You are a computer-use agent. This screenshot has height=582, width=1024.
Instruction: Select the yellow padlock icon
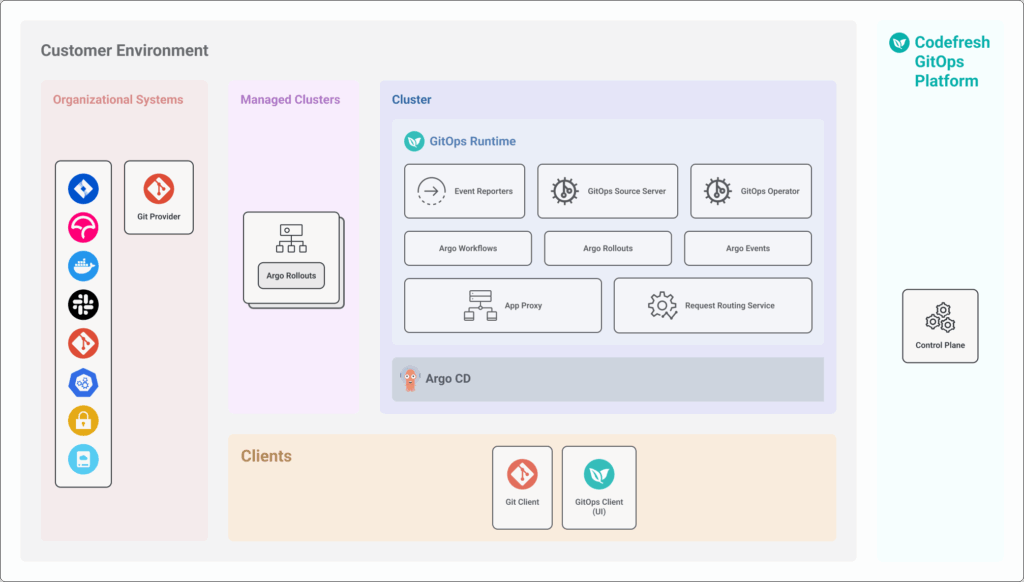[x=83, y=421]
